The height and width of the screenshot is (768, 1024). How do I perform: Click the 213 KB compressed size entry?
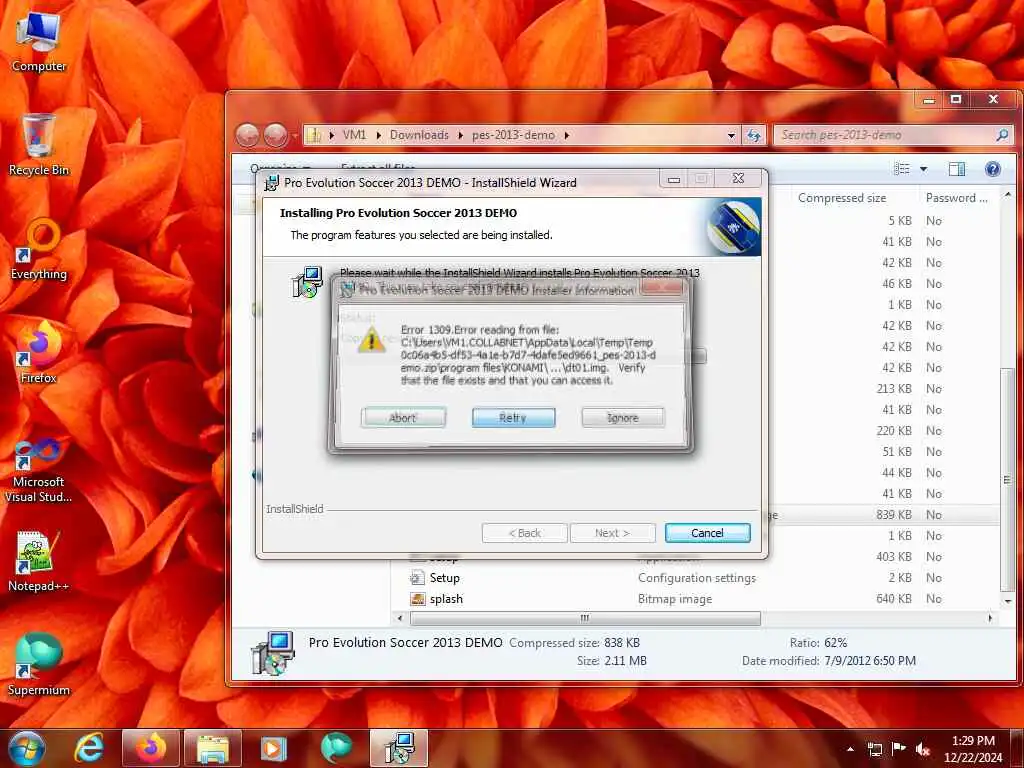[x=893, y=389]
